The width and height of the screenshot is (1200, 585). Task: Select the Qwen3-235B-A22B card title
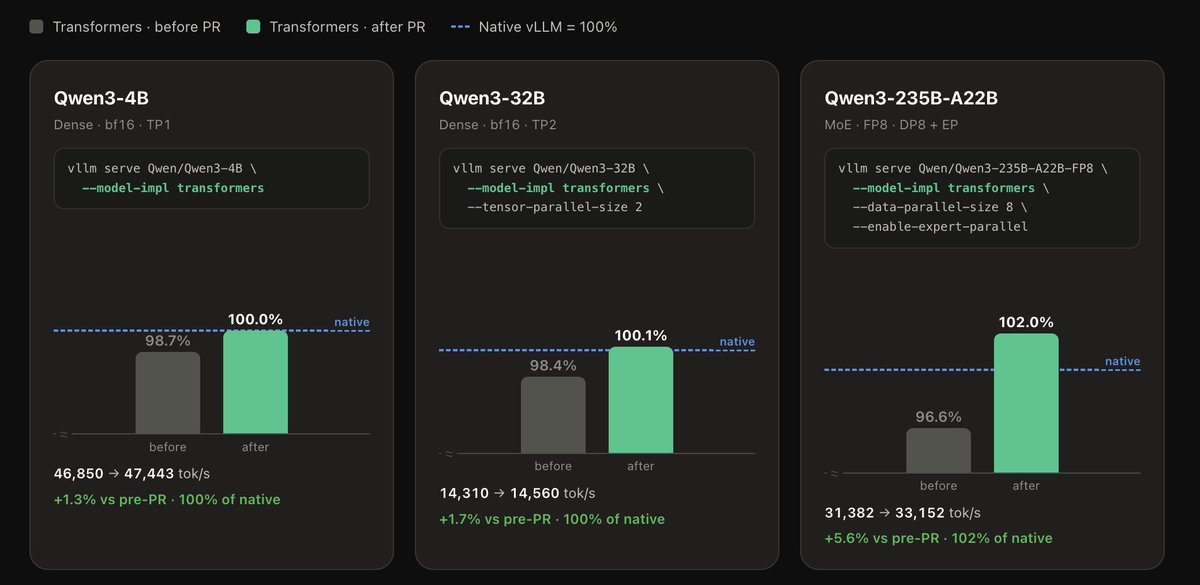(x=911, y=98)
